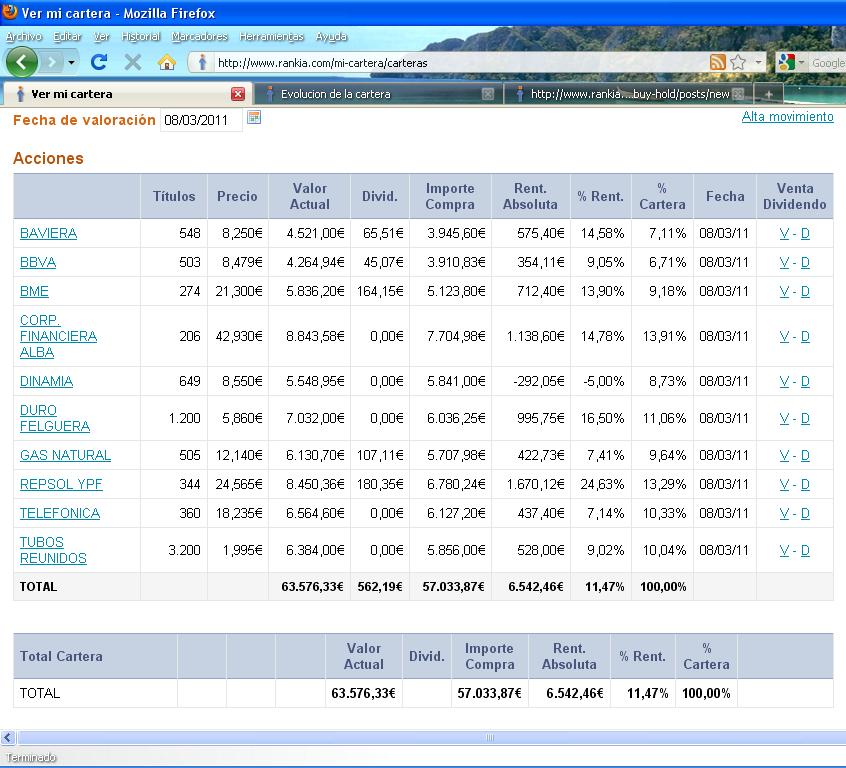Go to the home page icon

[x=167, y=62]
